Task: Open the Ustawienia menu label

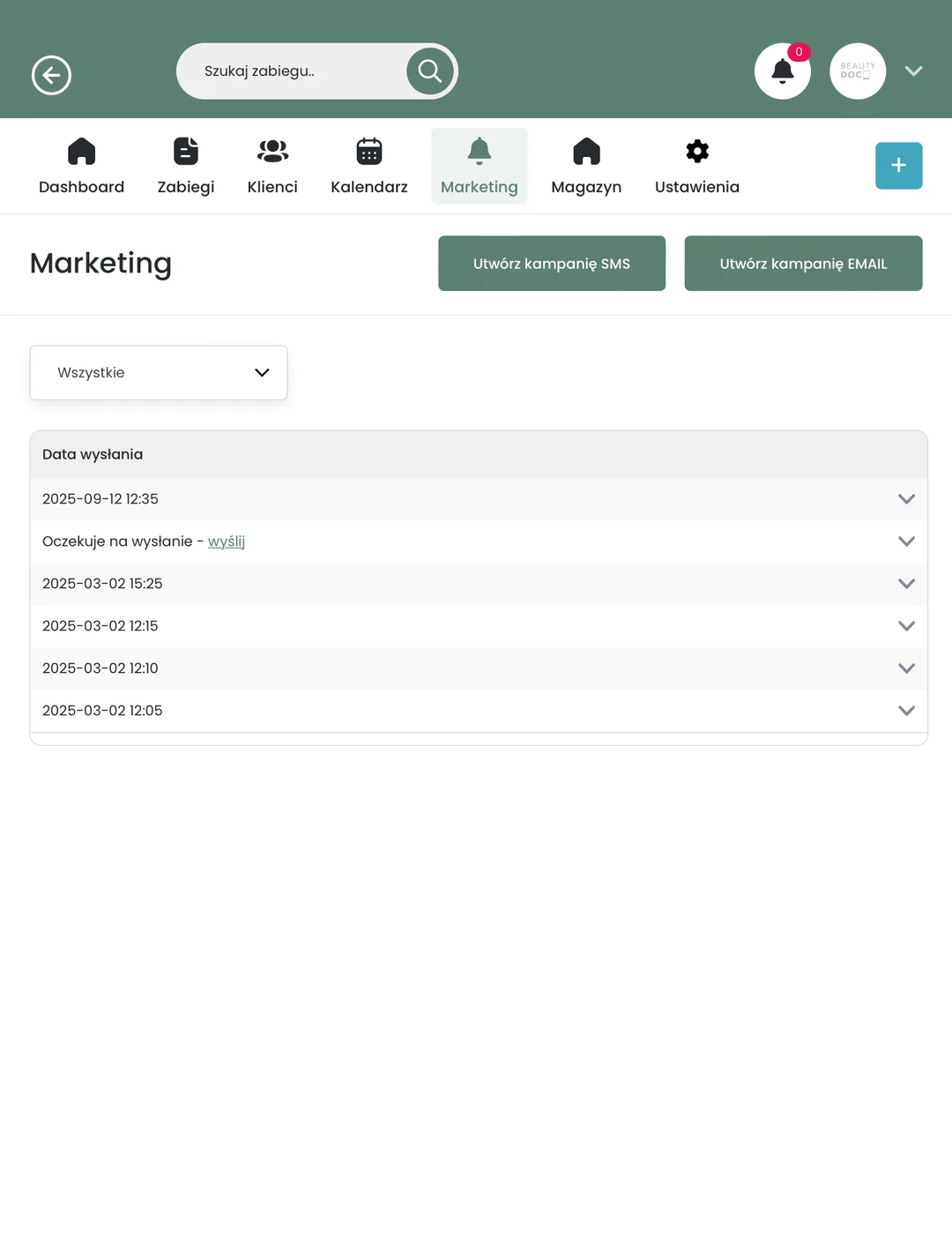Action: coord(697,187)
